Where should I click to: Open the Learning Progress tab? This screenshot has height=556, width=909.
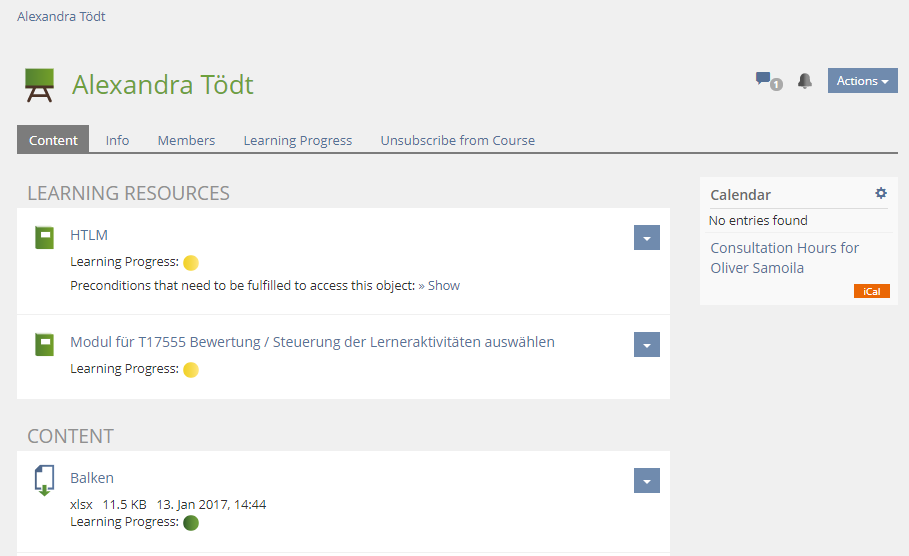pyautogui.click(x=298, y=140)
